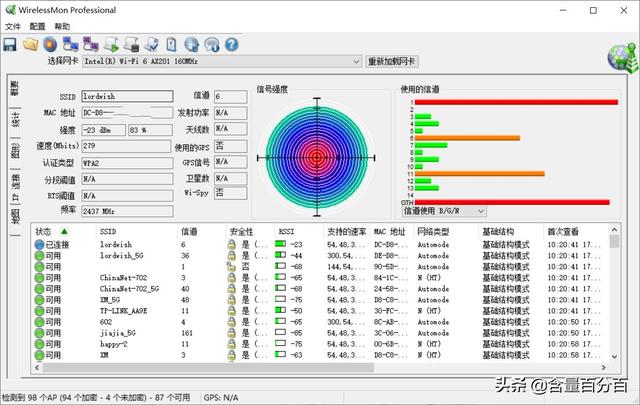
Task: Click the SSID field showing lordwish
Action: [x=127, y=96]
